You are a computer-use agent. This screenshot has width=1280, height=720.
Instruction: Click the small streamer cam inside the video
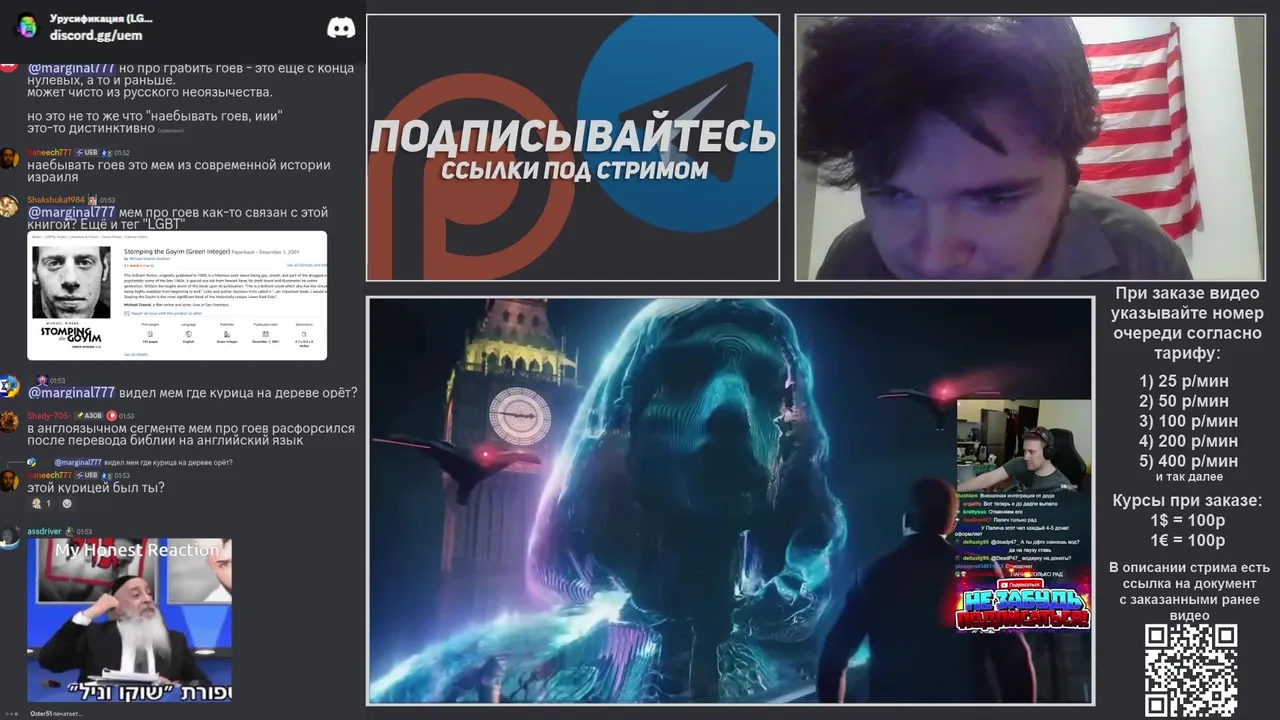click(x=1024, y=445)
